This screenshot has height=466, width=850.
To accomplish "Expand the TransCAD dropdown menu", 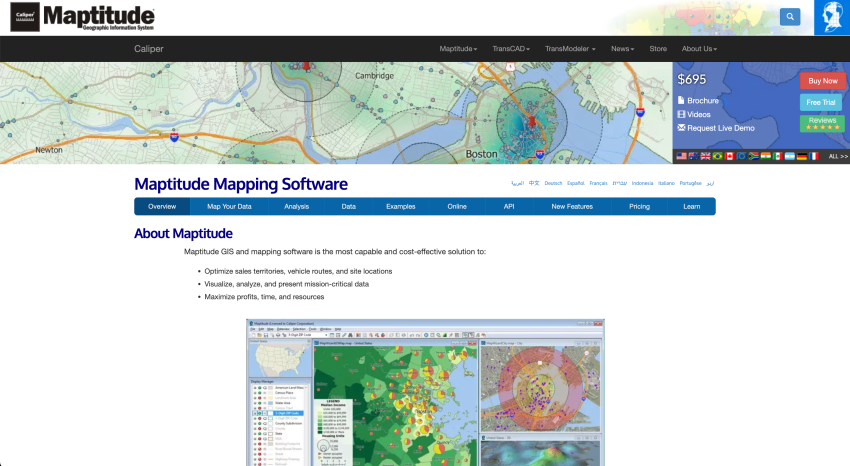I will (511, 49).
